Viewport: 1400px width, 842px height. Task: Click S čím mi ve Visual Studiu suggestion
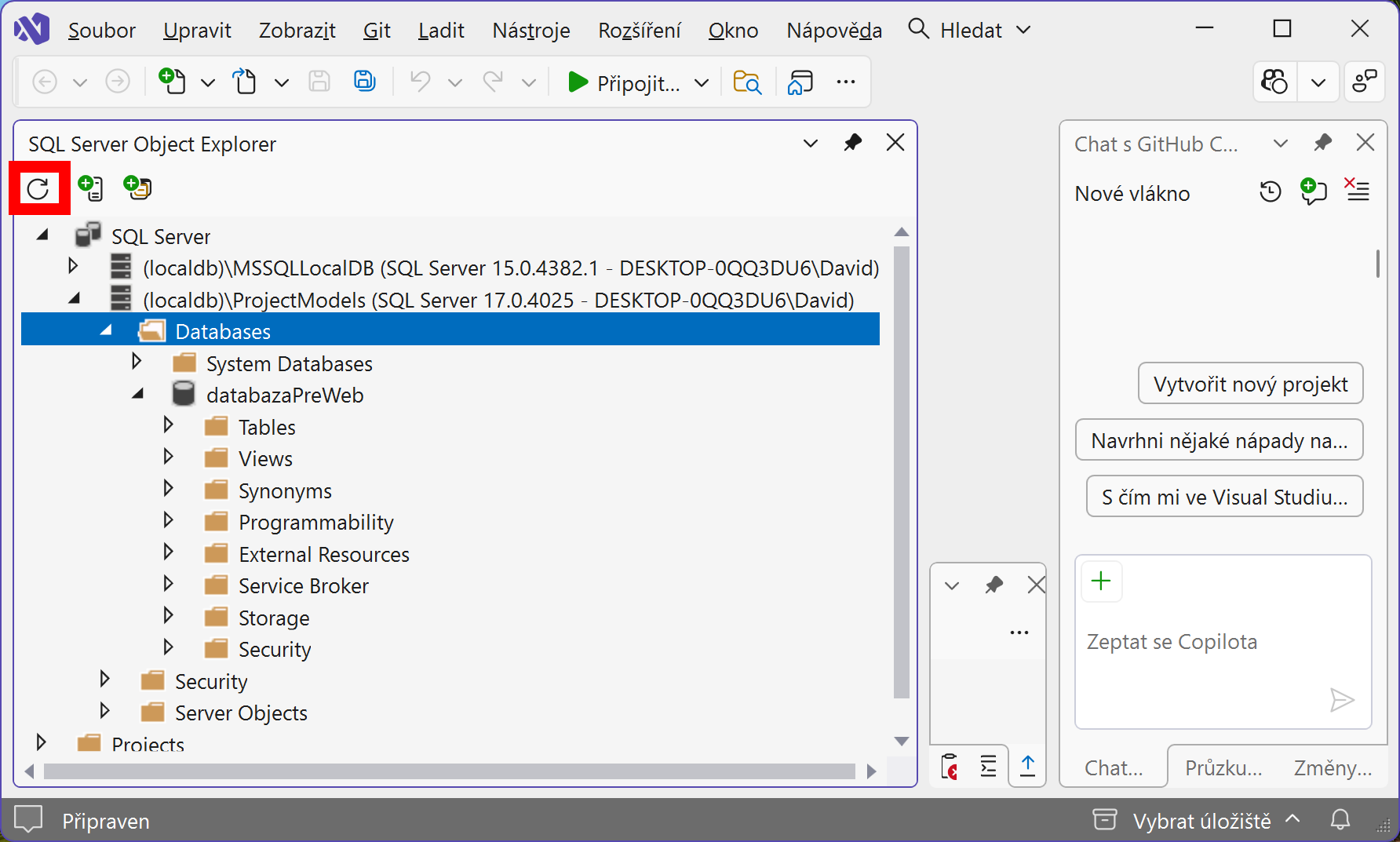[1224, 497]
